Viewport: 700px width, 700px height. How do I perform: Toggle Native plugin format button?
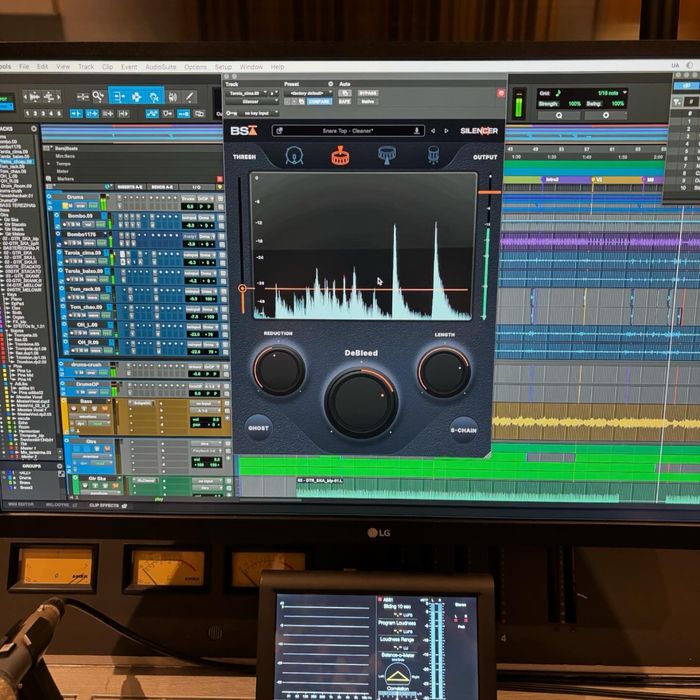pyautogui.click(x=368, y=101)
